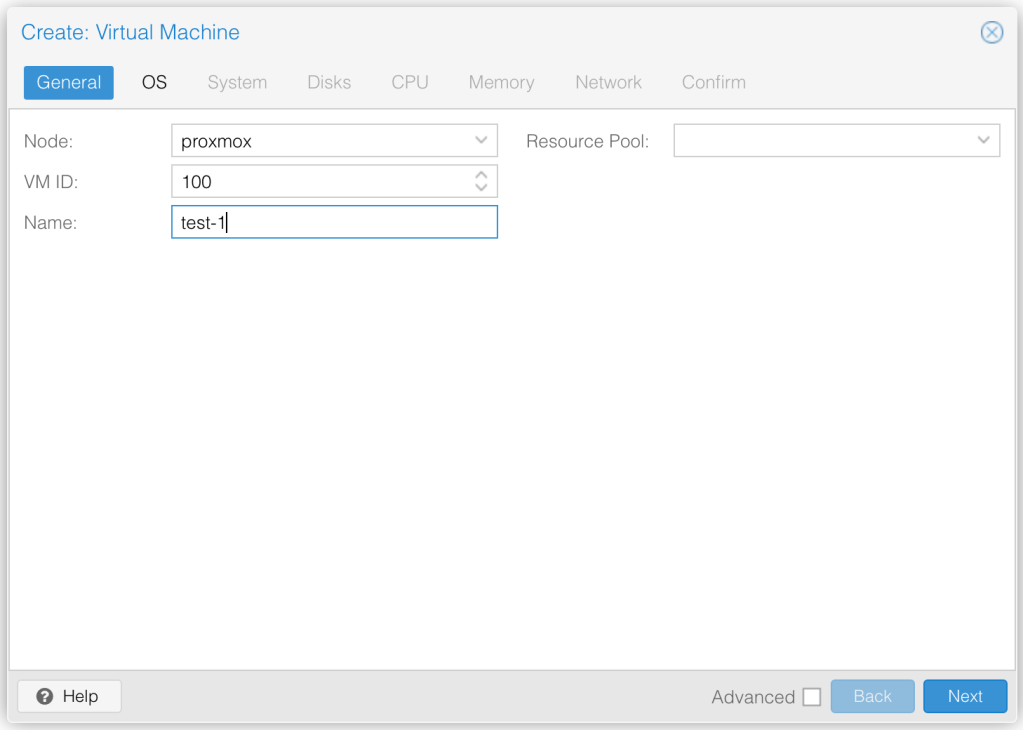Open the Resource Pool dropdown arrow
The width and height of the screenshot is (1023, 730).
click(x=983, y=141)
